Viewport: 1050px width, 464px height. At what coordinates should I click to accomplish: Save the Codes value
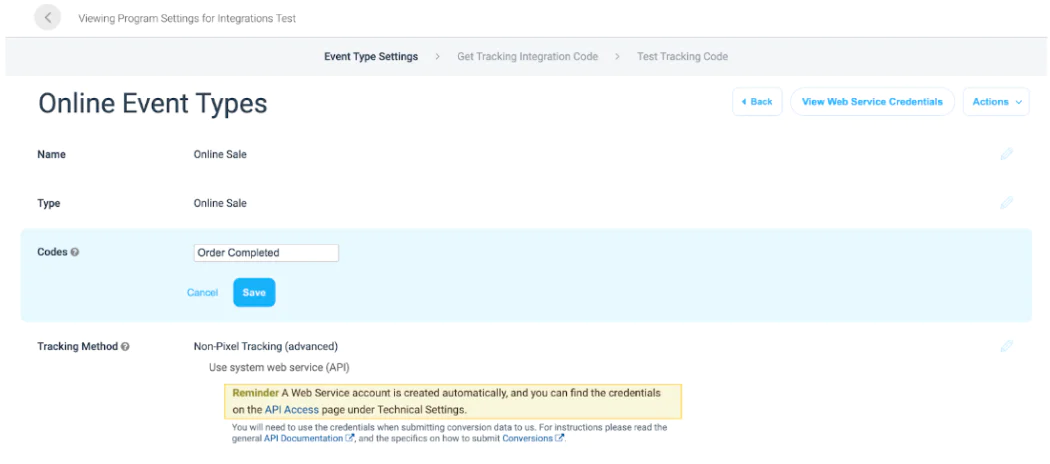(254, 292)
